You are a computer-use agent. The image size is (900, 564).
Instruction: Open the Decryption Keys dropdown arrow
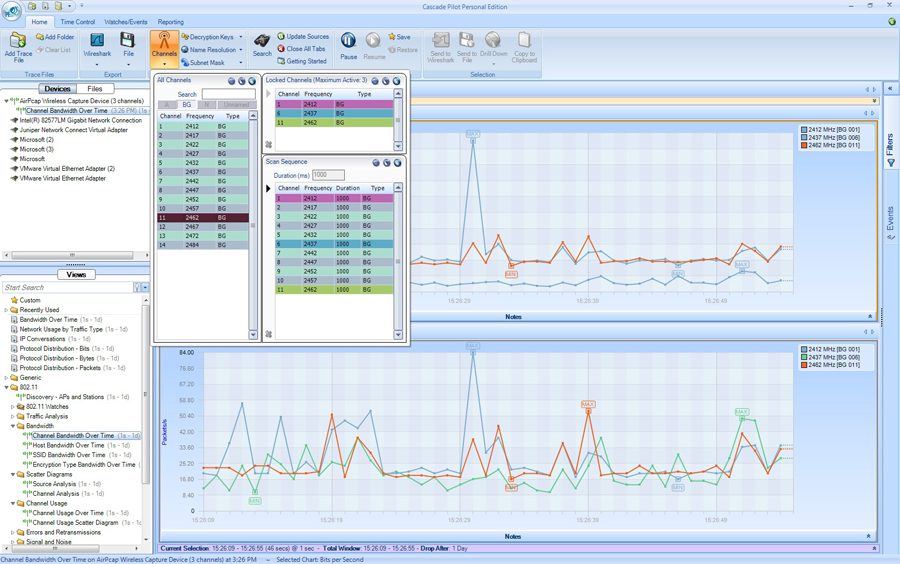(x=240, y=37)
